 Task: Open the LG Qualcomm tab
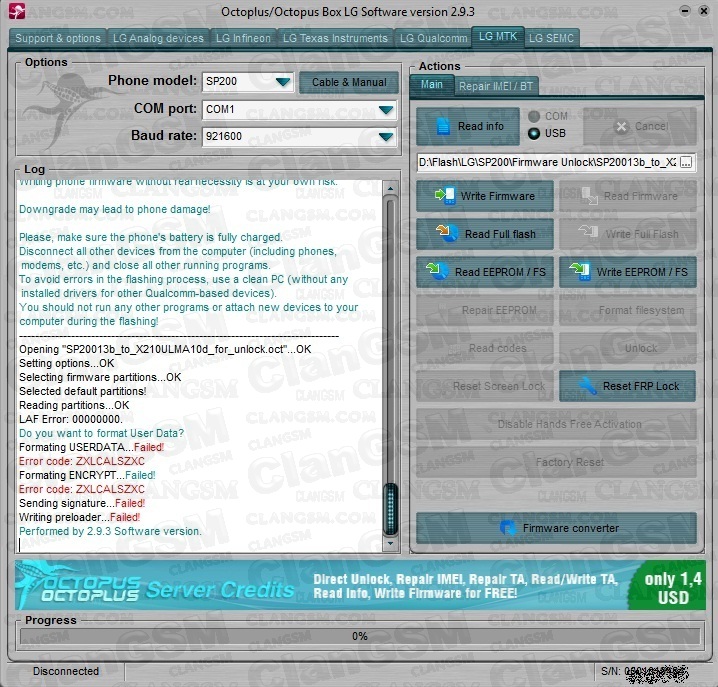pos(433,38)
